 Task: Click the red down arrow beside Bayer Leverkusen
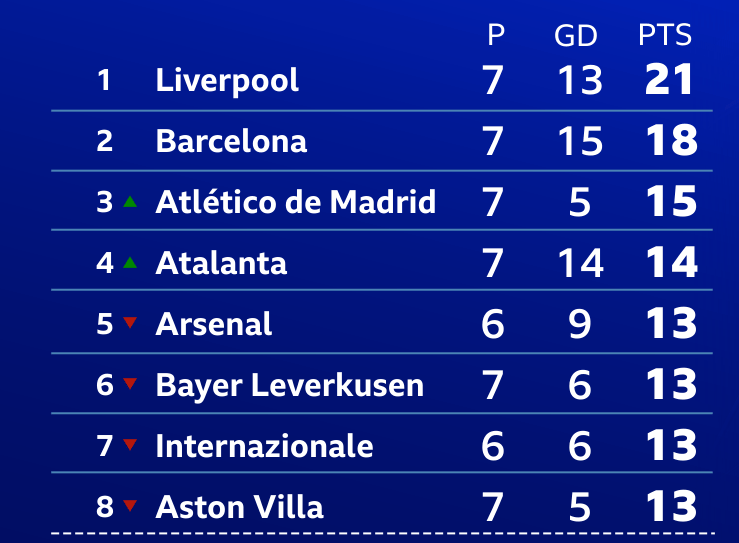pos(129,384)
